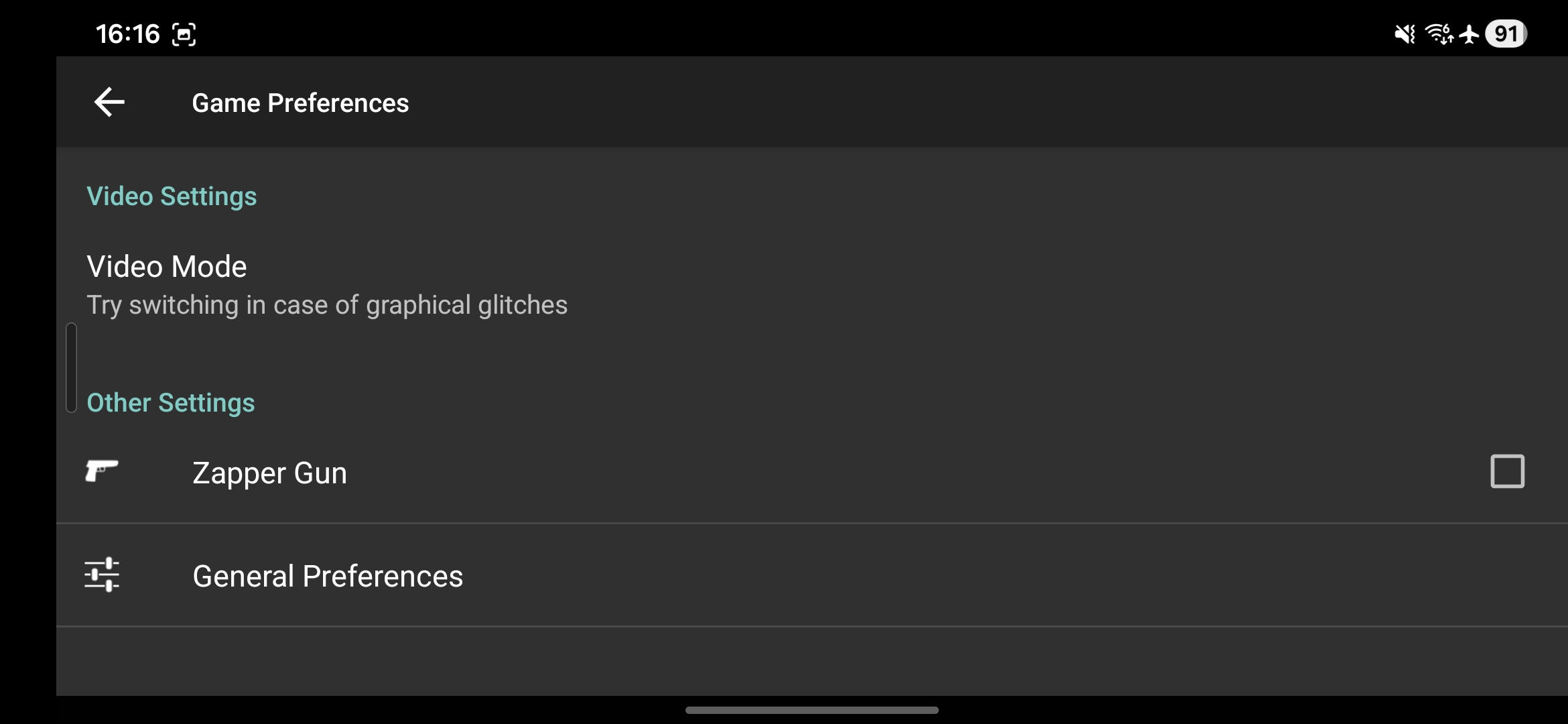
Task: Click the Video Settings section header
Action: point(172,196)
